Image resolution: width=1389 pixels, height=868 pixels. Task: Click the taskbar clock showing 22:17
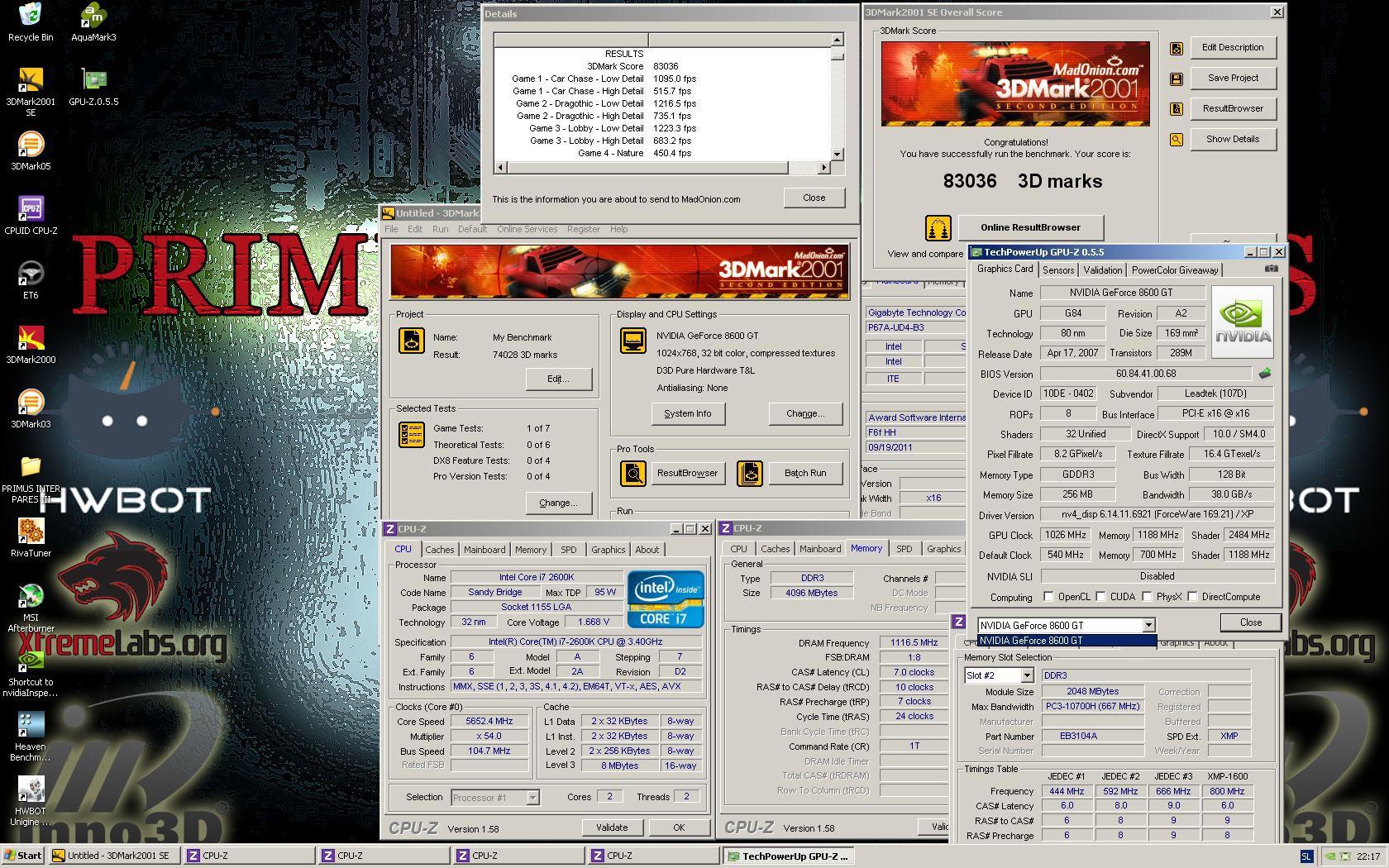point(1368,856)
